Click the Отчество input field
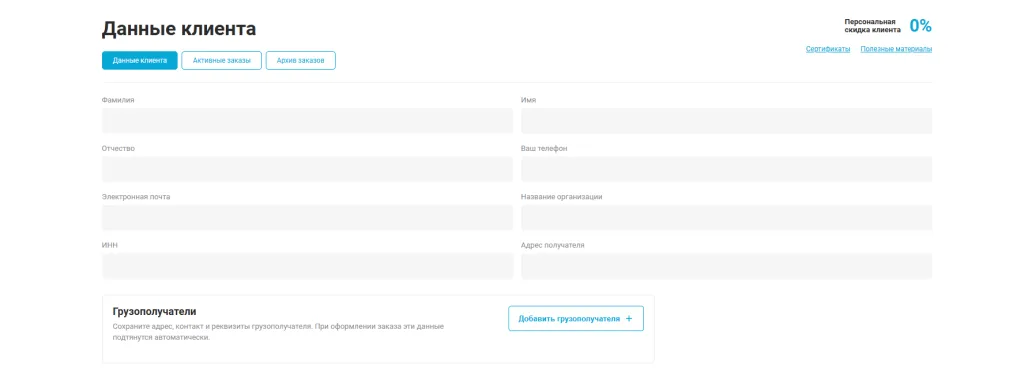 coord(308,169)
